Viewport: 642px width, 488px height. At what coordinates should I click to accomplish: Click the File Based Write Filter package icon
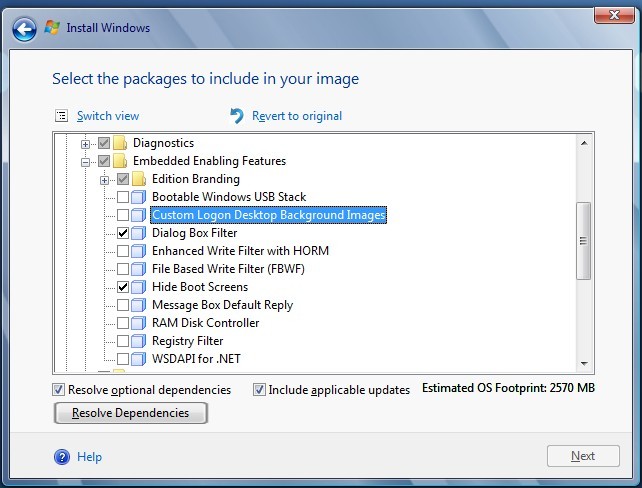point(139,269)
